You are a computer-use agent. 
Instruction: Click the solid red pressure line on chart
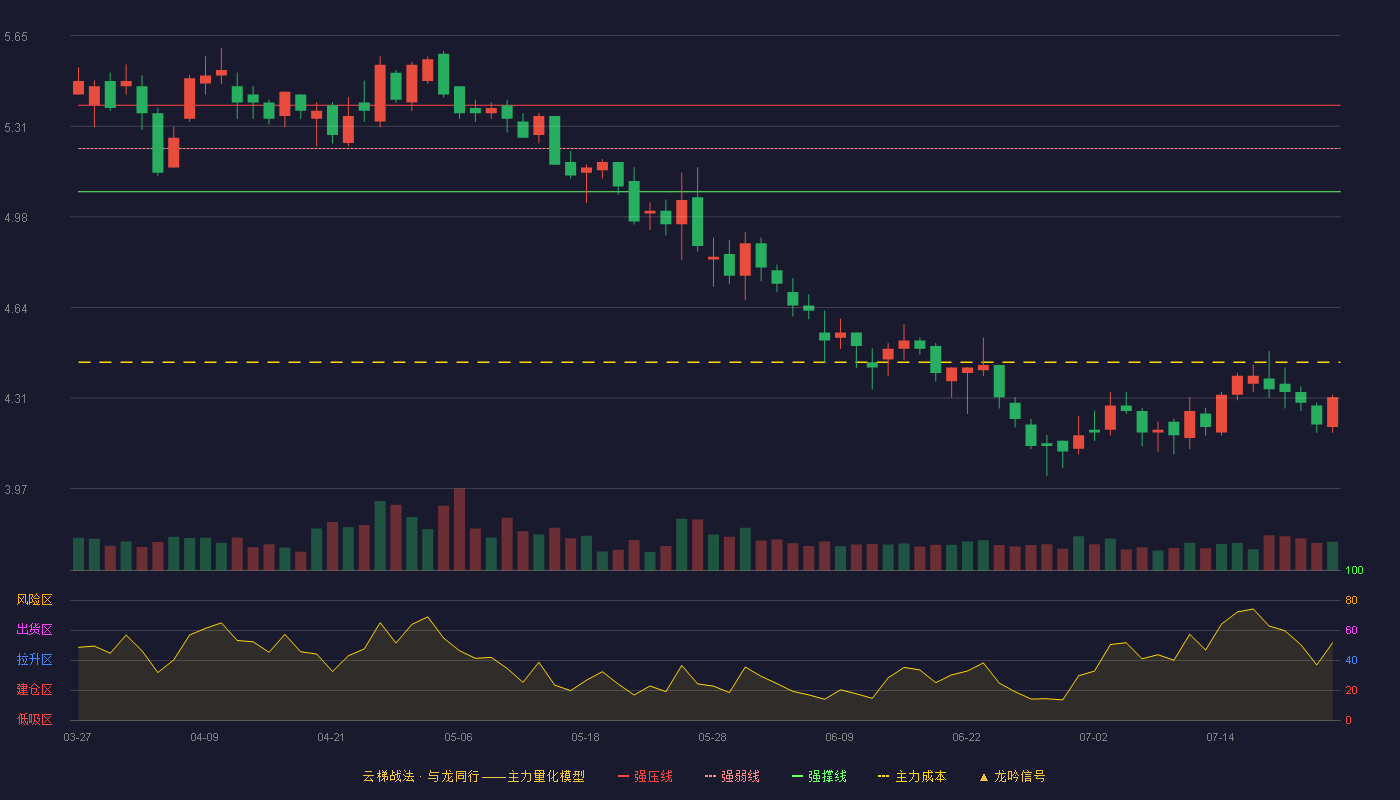click(x=709, y=105)
